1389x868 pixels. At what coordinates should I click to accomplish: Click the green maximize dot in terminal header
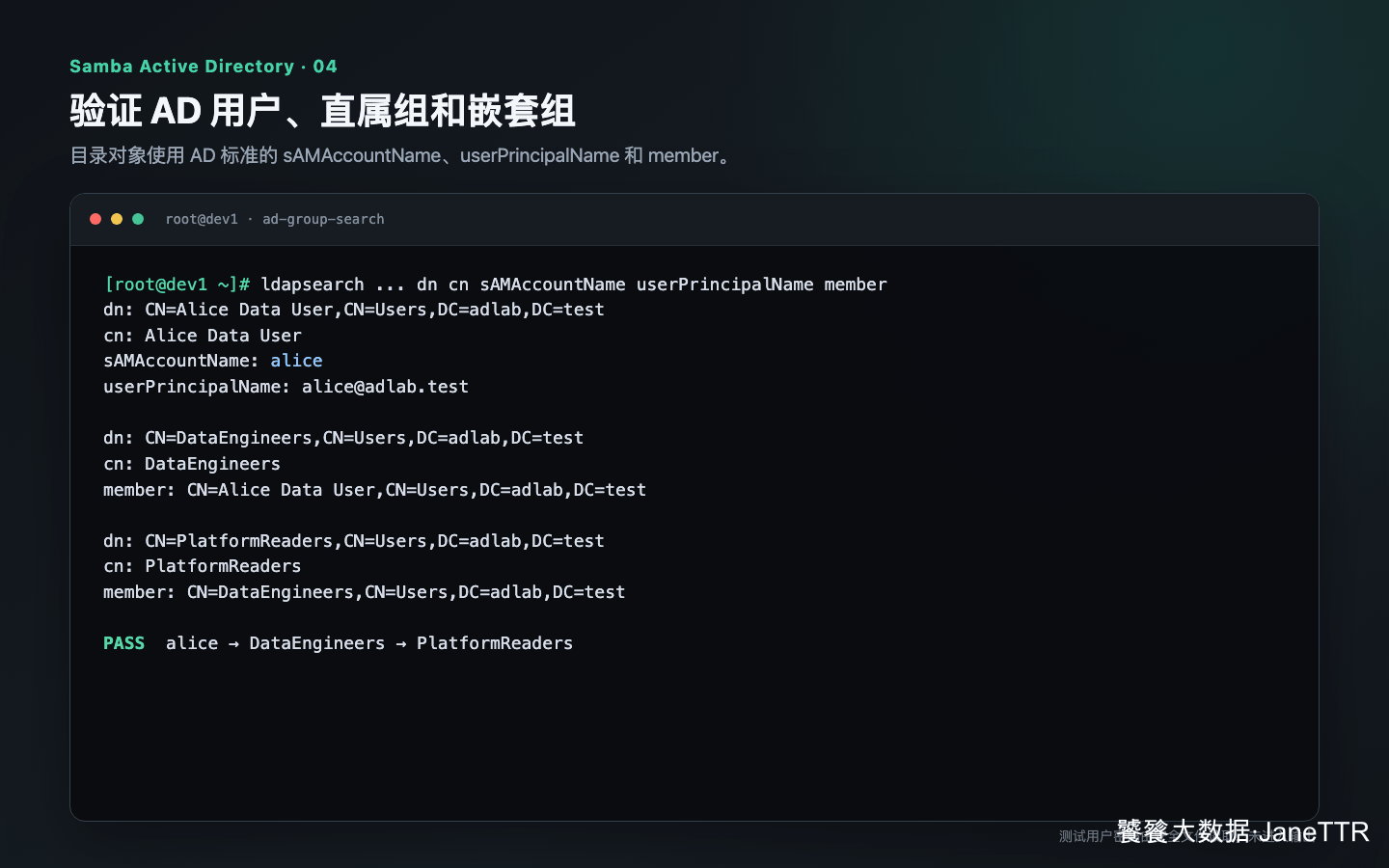[138, 219]
